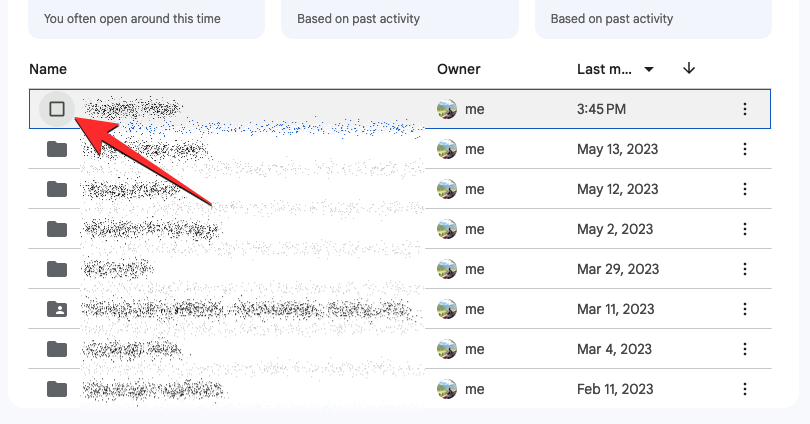Show more actions for May 12, 2023 folder
The height and width of the screenshot is (424, 810).
[745, 189]
